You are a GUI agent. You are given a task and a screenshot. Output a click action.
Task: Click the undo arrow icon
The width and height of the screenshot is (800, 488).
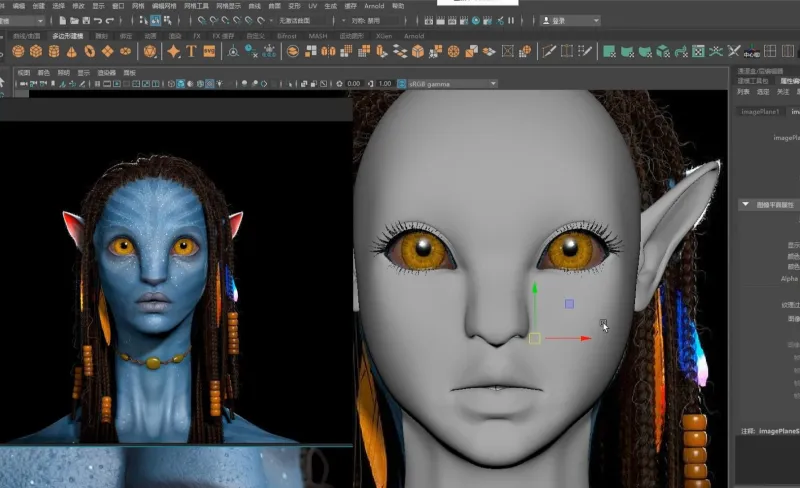pyautogui.click(x=97, y=20)
